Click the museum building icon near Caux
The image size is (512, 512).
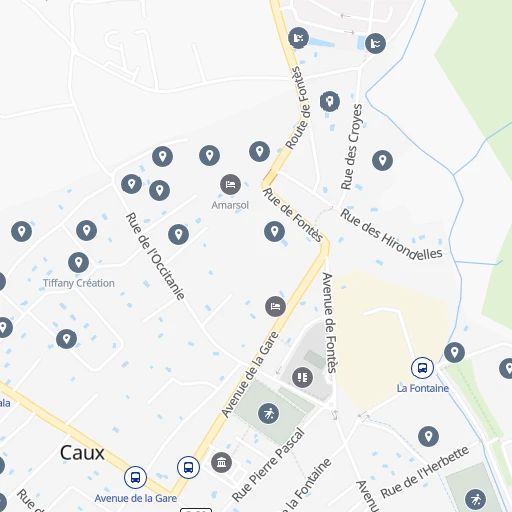[x=221, y=462]
